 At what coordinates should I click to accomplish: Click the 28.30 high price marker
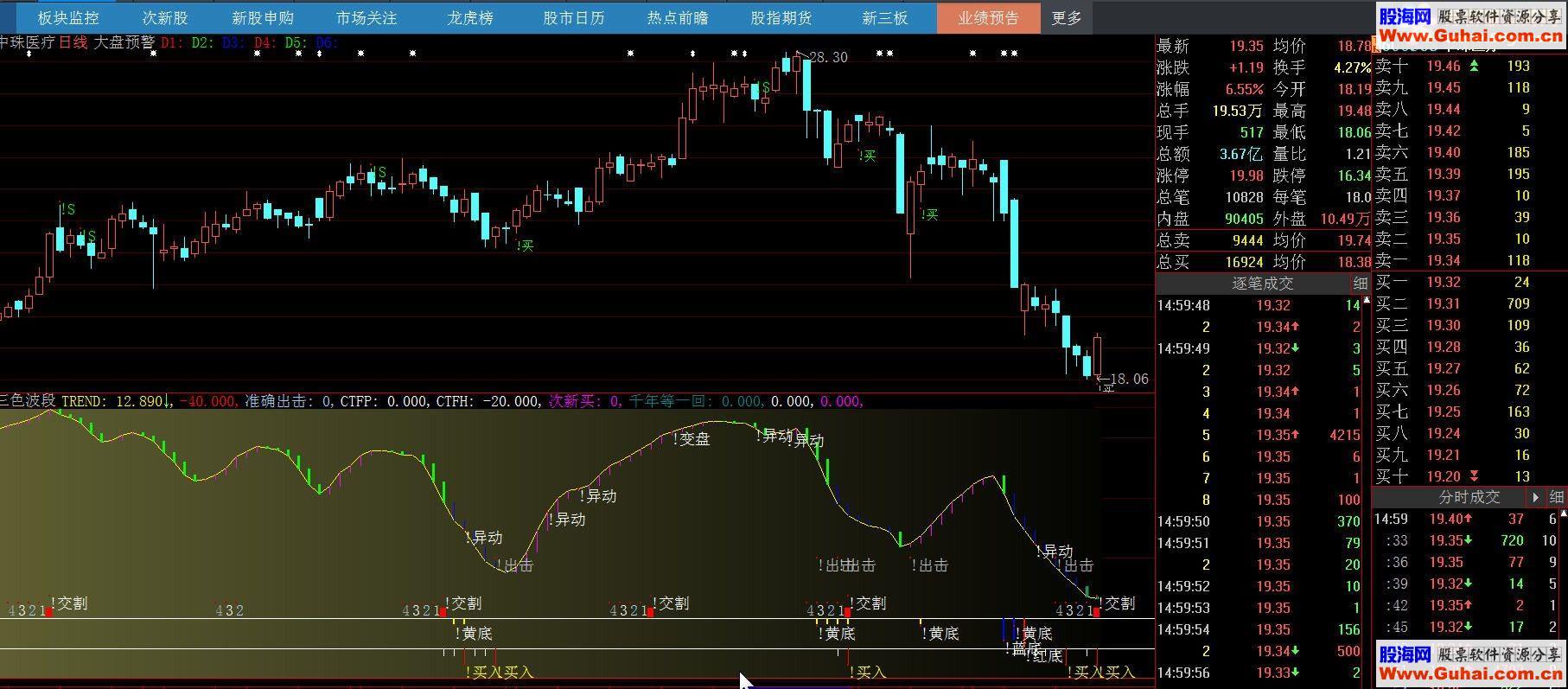point(827,57)
